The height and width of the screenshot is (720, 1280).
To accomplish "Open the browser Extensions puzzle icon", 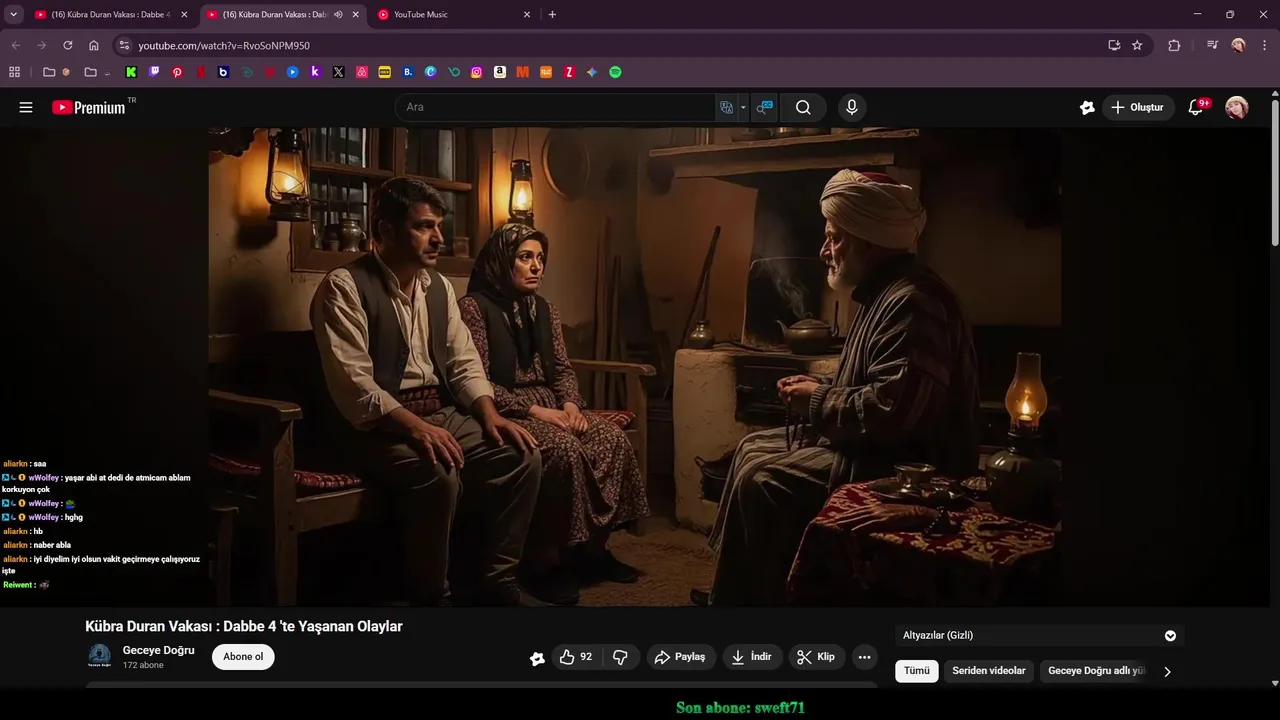I will pos(1174,45).
